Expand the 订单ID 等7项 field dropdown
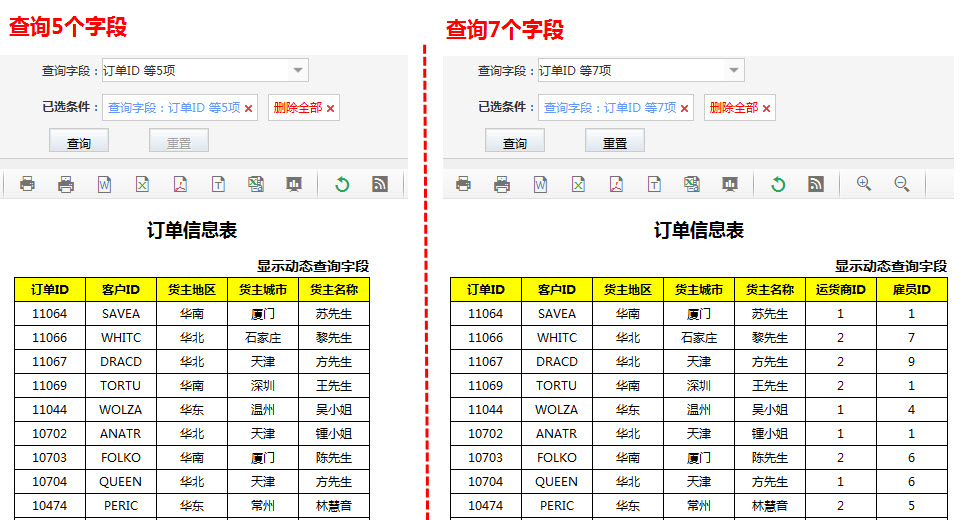 [733, 70]
